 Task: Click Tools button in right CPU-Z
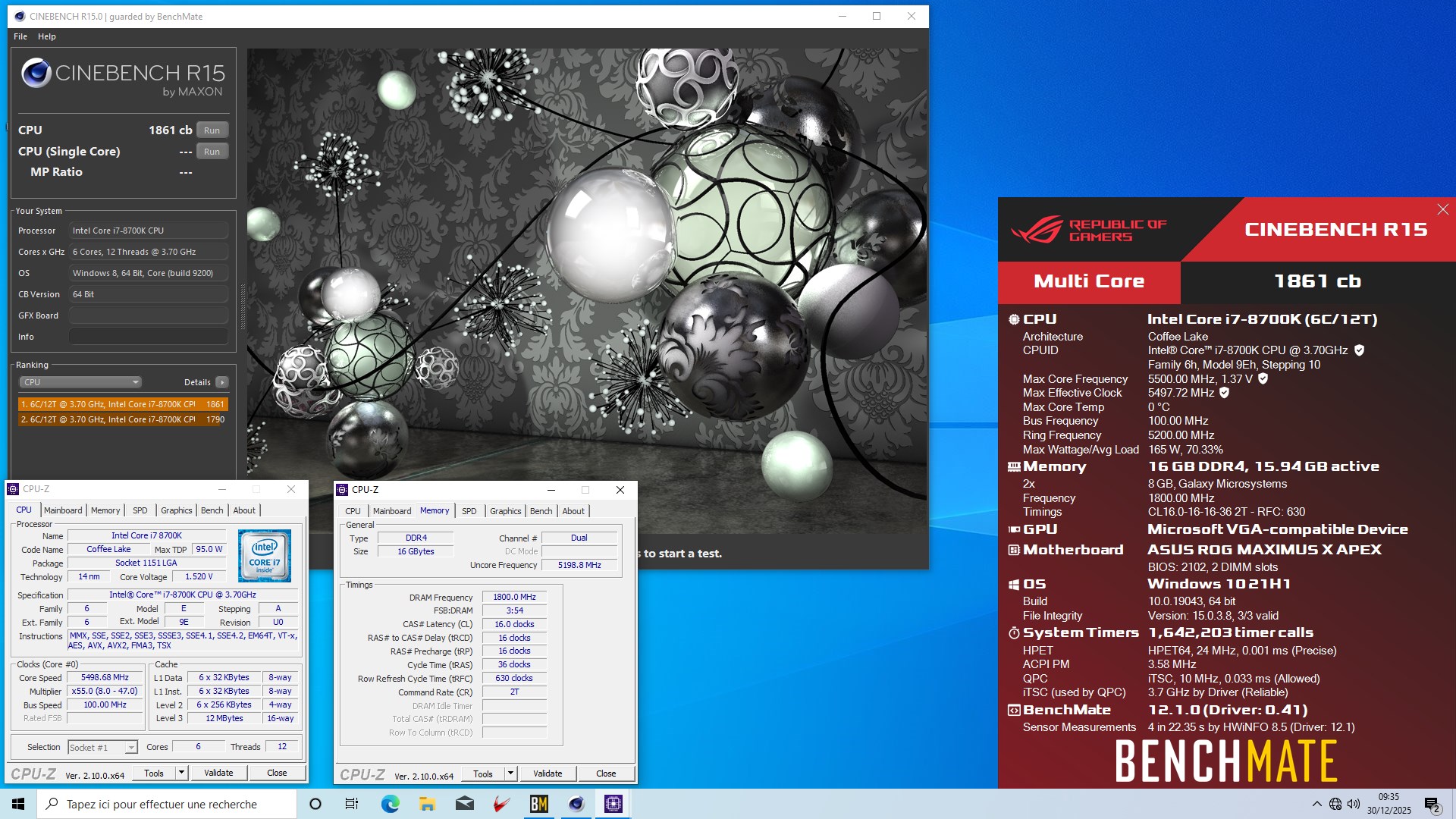[483, 774]
